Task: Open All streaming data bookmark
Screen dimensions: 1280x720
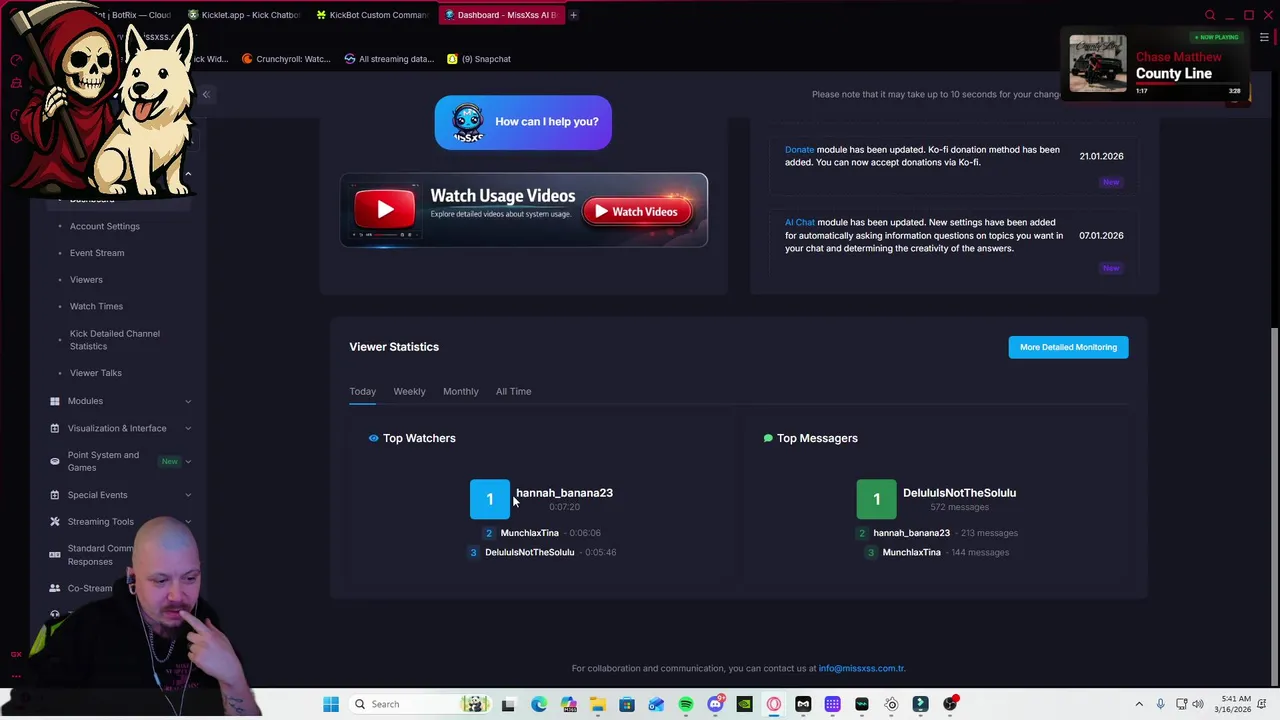Action: (389, 59)
